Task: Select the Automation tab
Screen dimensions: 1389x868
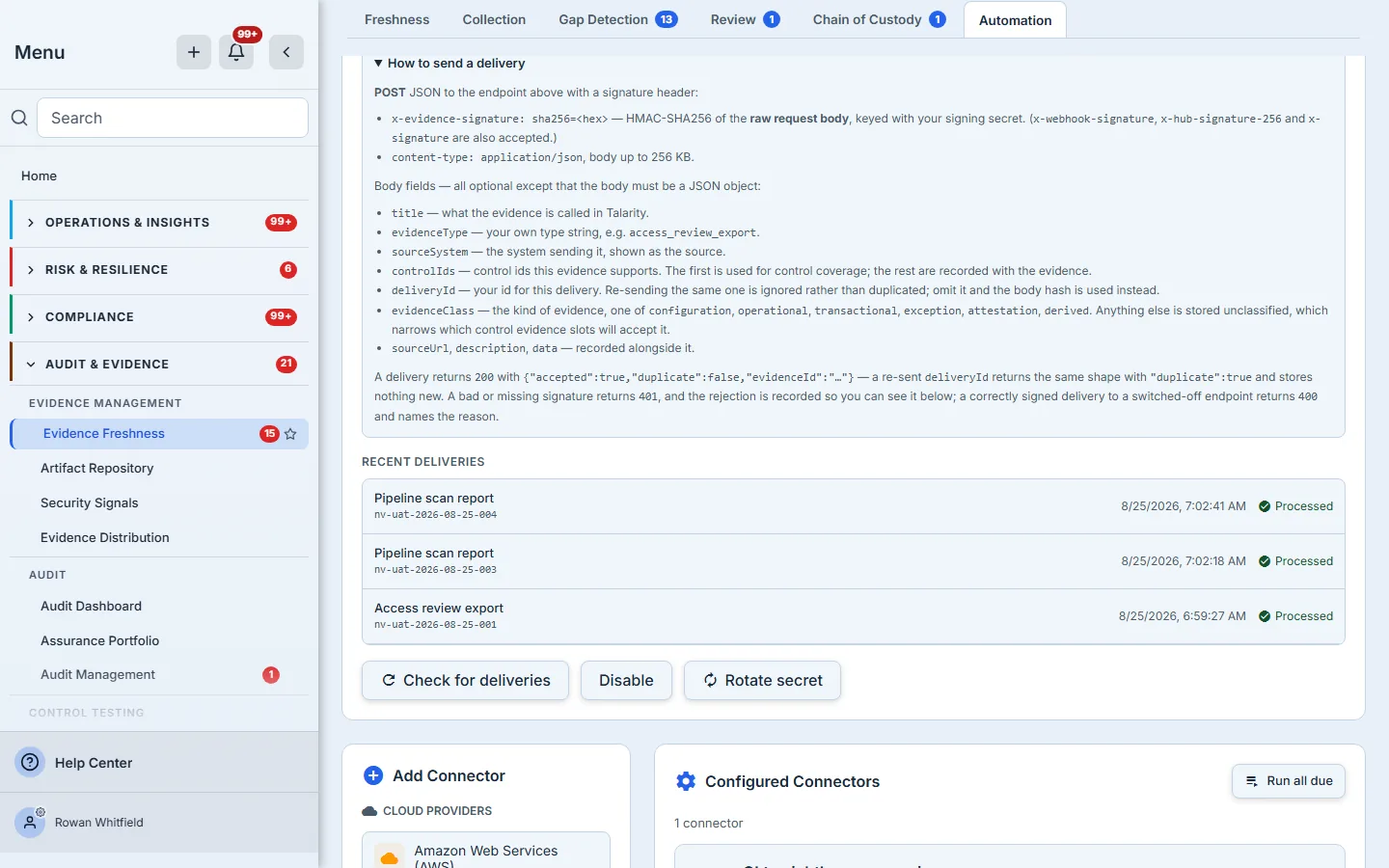Action: pos(1015,20)
